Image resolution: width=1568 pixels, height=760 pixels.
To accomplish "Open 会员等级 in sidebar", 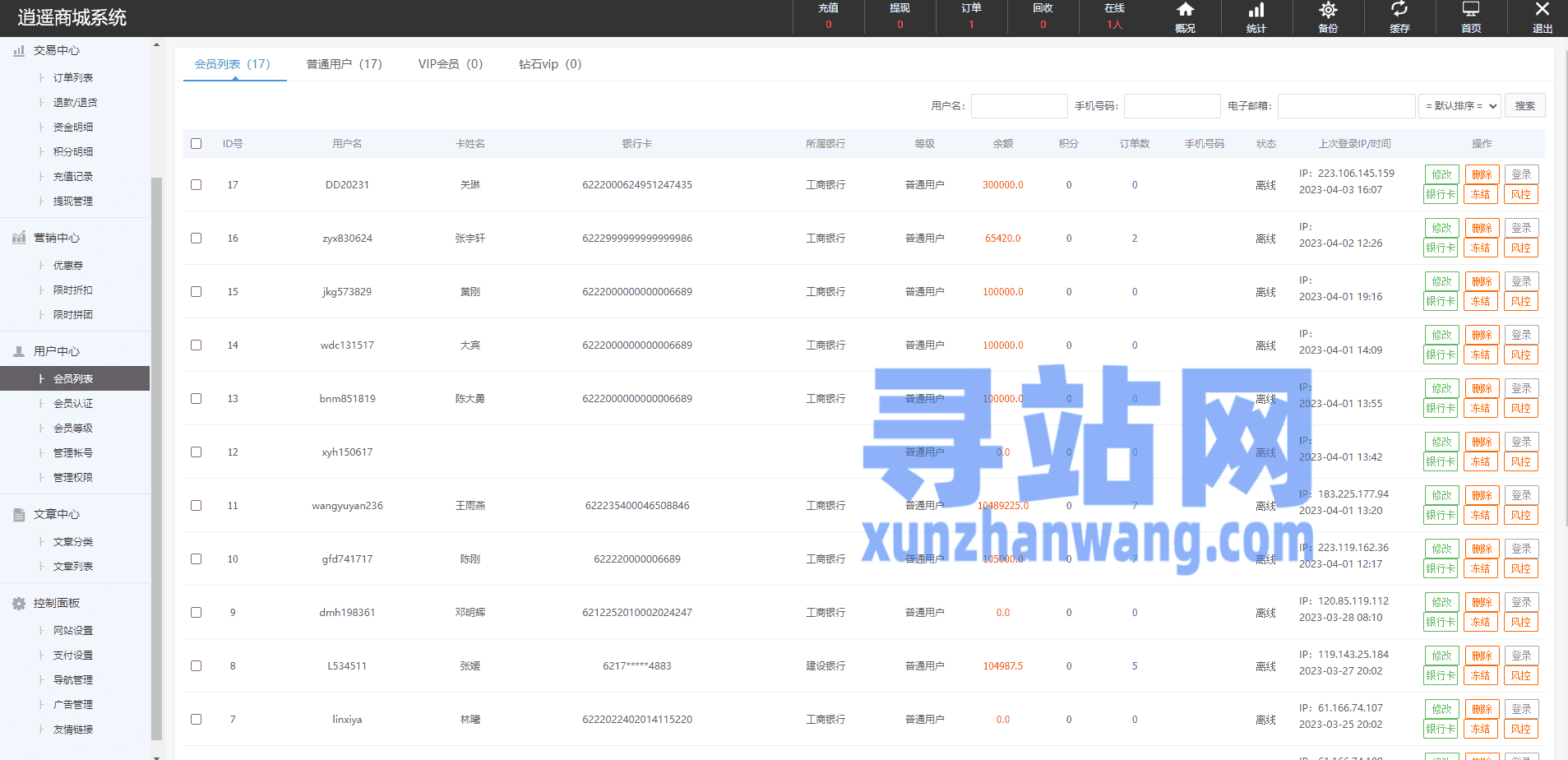I will tap(73, 428).
